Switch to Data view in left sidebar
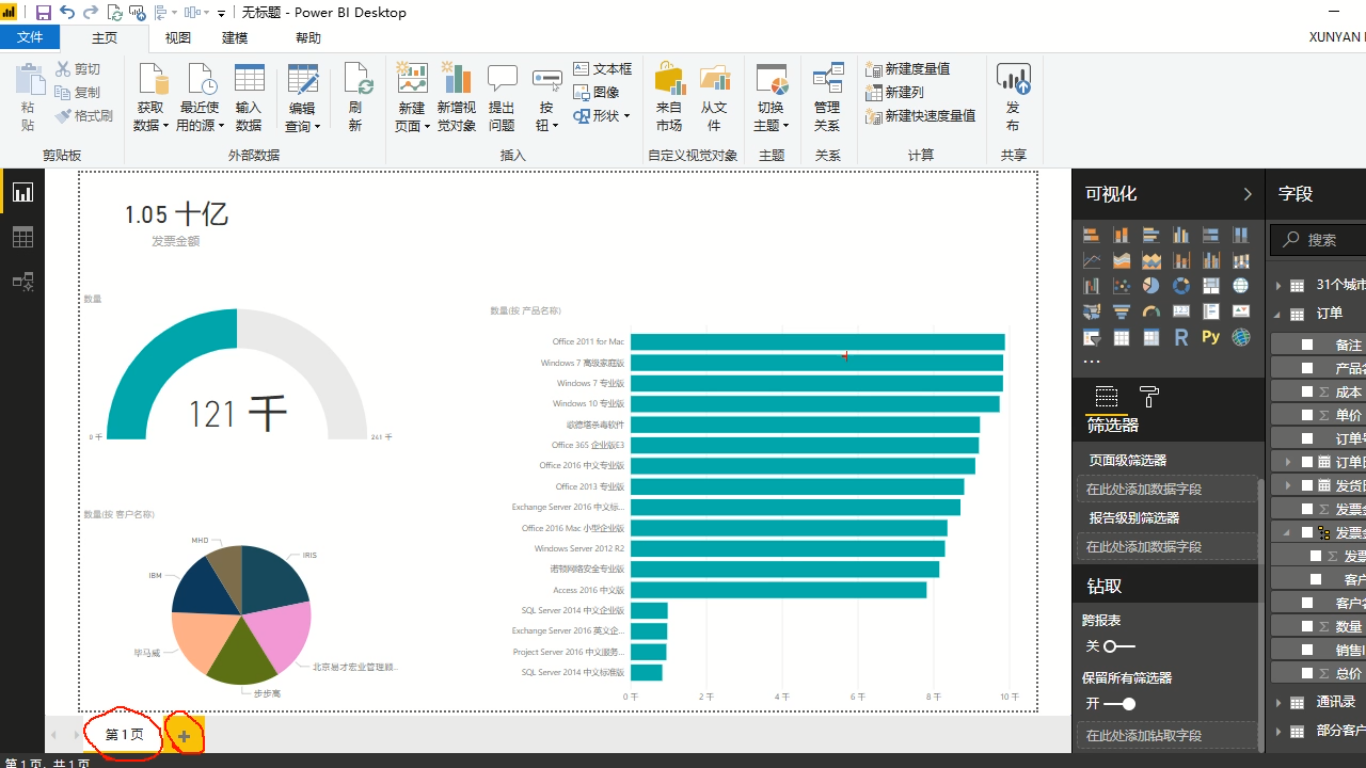The height and width of the screenshot is (768, 1366). click(22, 237)
